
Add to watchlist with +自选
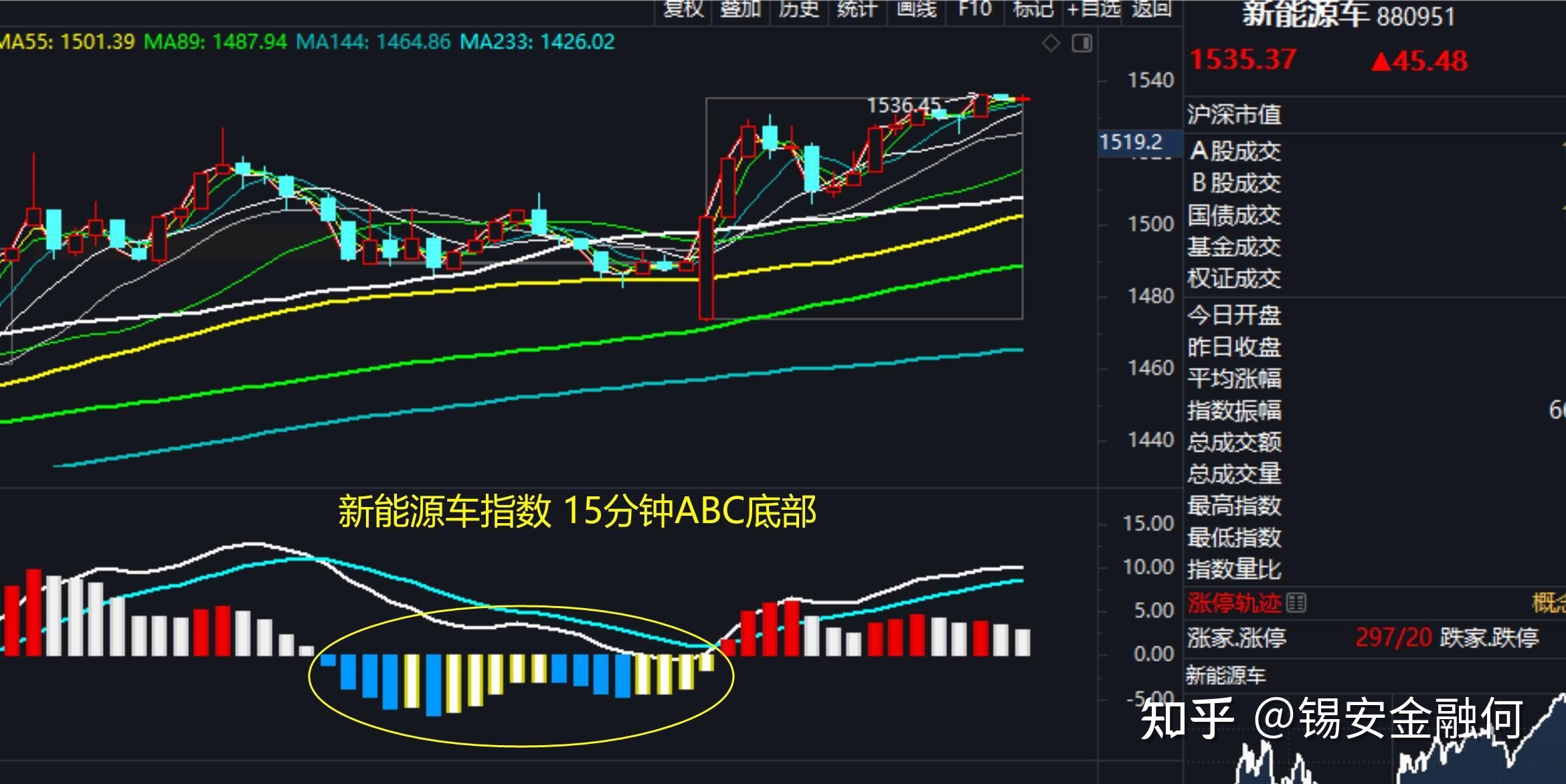tap(1093, 9)
